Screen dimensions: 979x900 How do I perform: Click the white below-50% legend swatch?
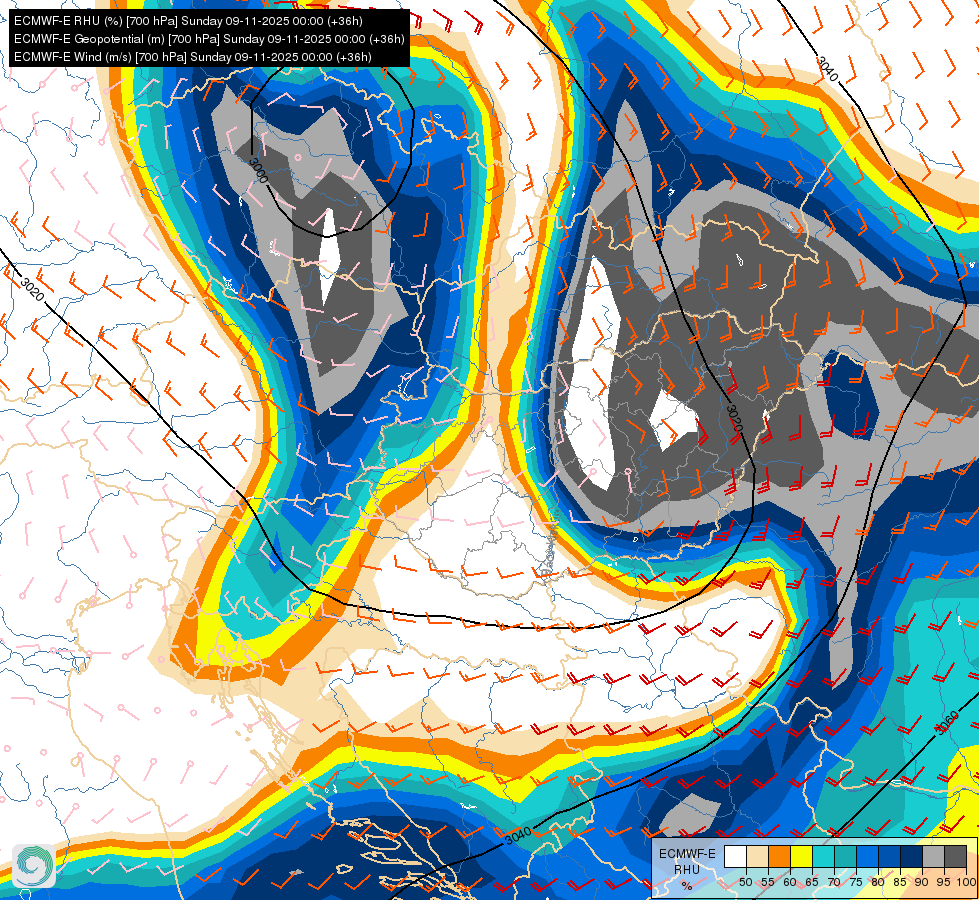(735, 856)
